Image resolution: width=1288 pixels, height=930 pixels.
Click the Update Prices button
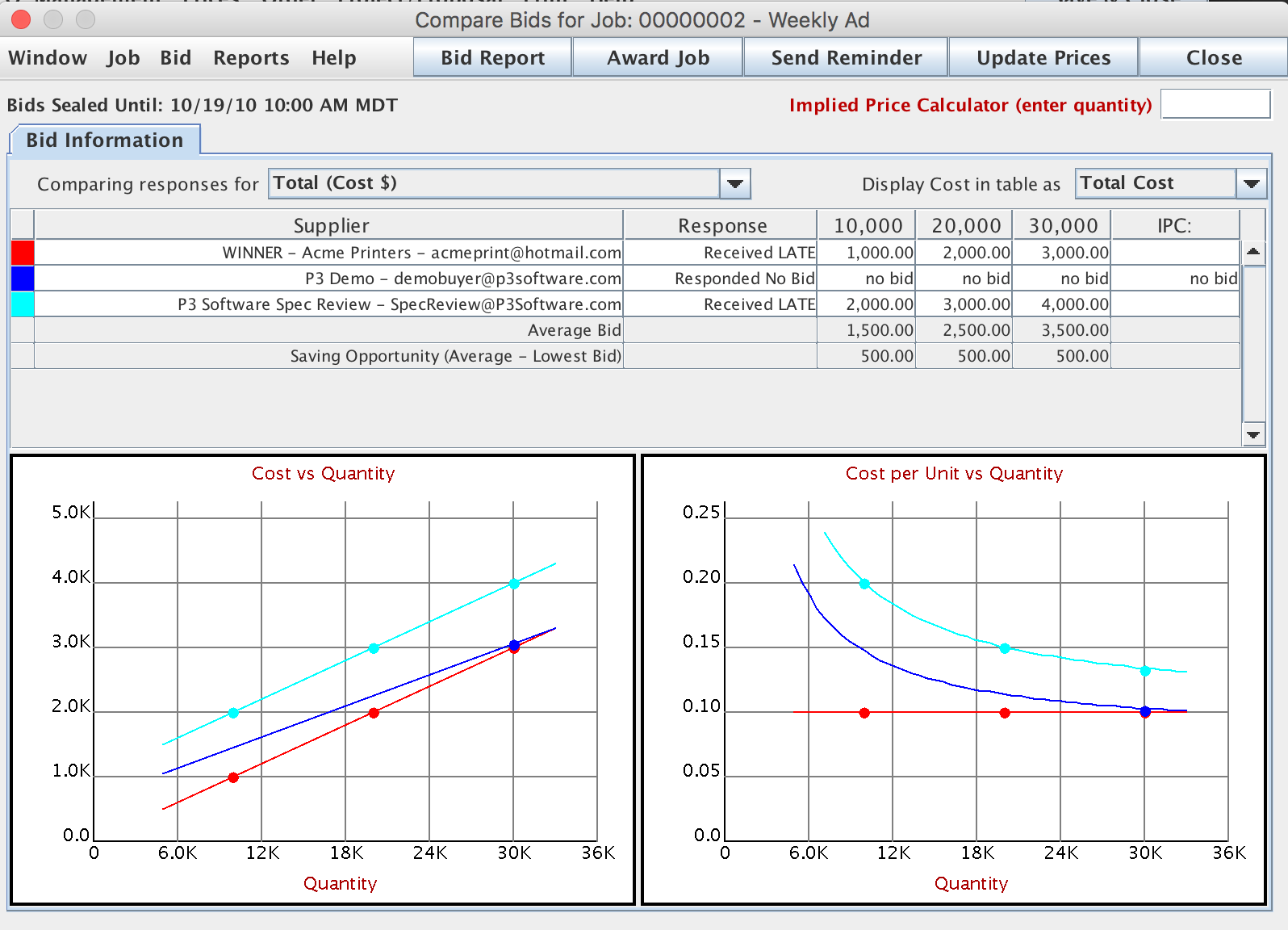coord(1043,58)
